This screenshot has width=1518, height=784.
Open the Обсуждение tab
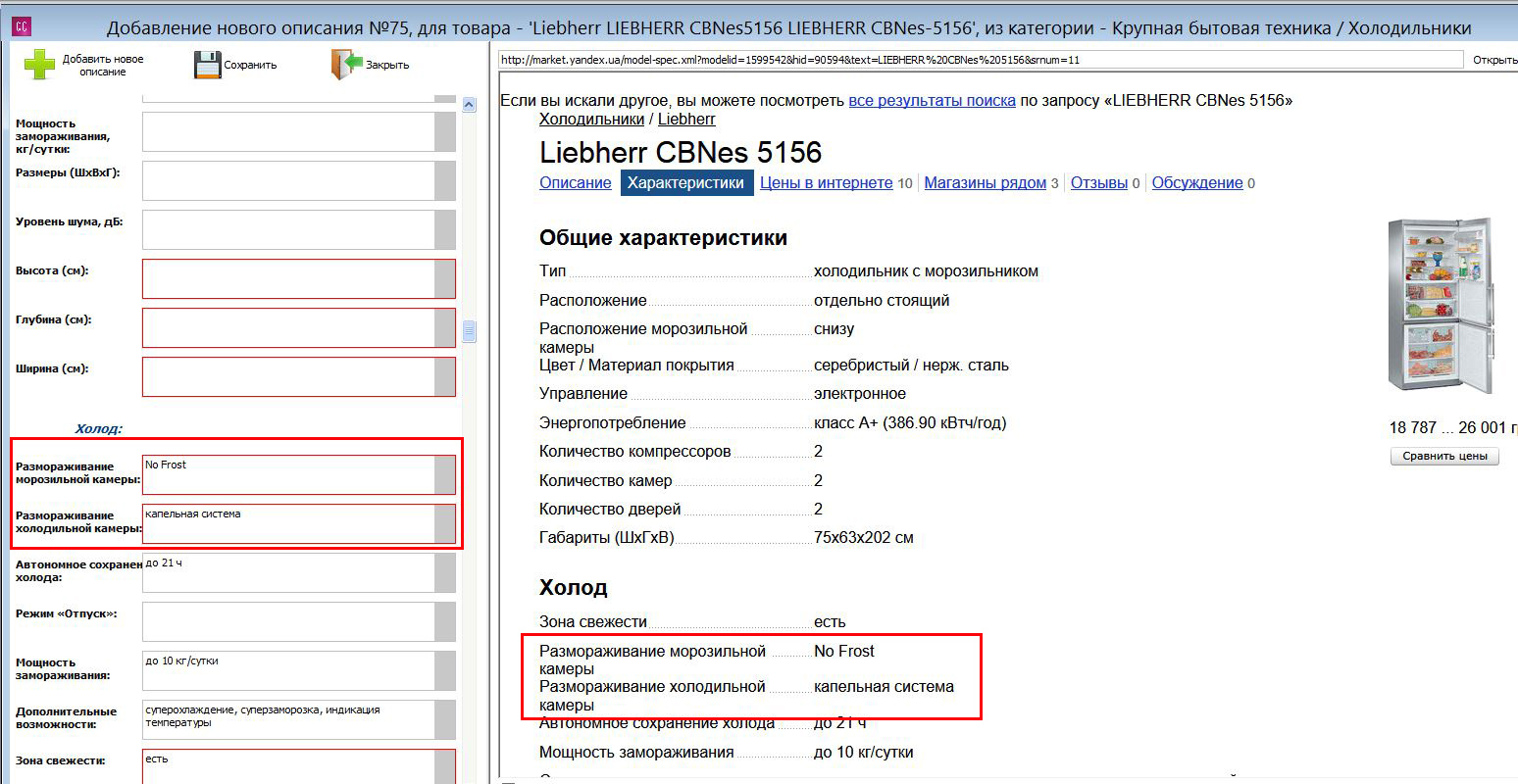click(1197, 182)
